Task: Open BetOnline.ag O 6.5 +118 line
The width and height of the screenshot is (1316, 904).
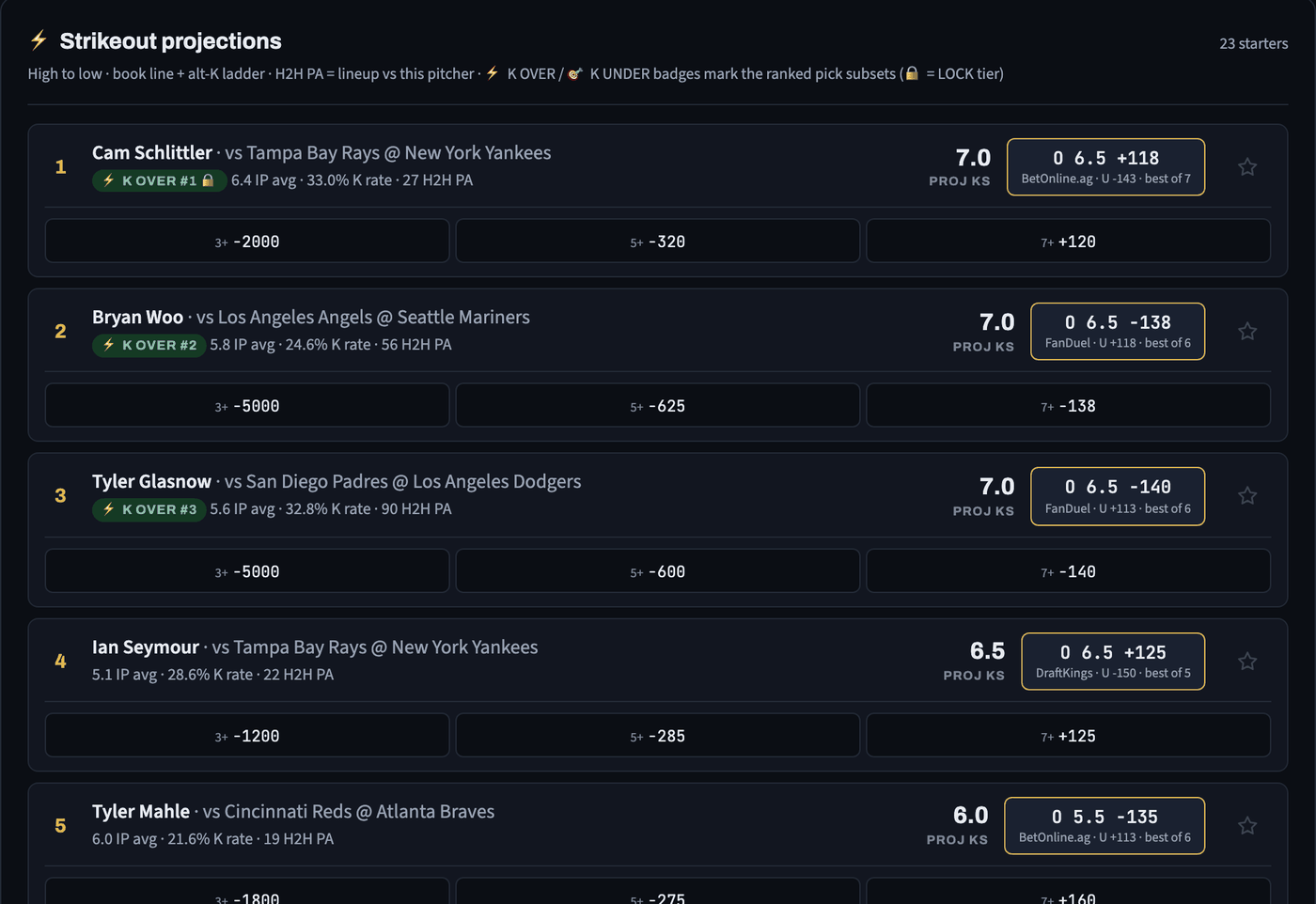Action: click(x=1105, y=167)
